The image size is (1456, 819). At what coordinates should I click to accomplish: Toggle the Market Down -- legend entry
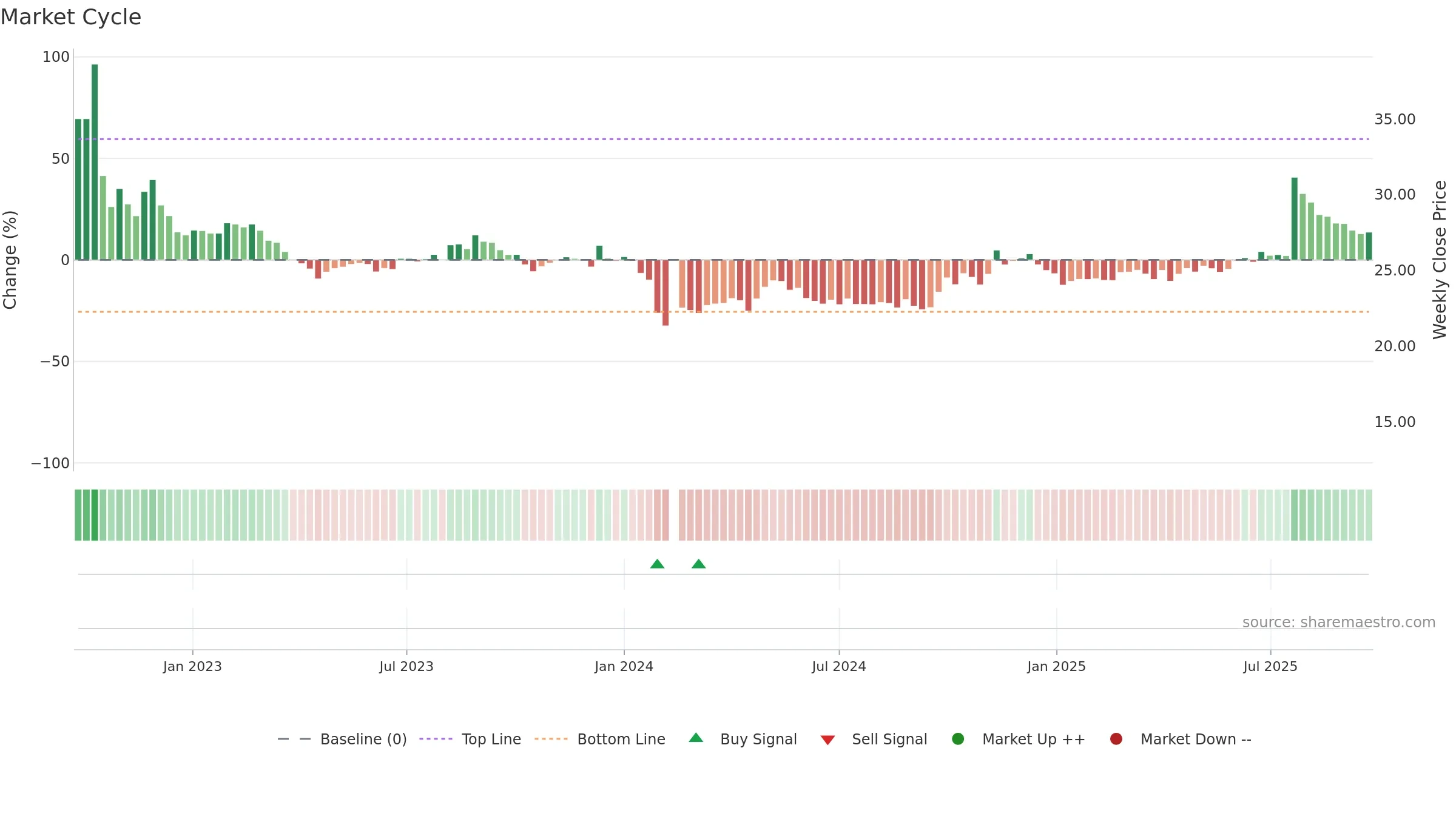tap(1181, 739)
